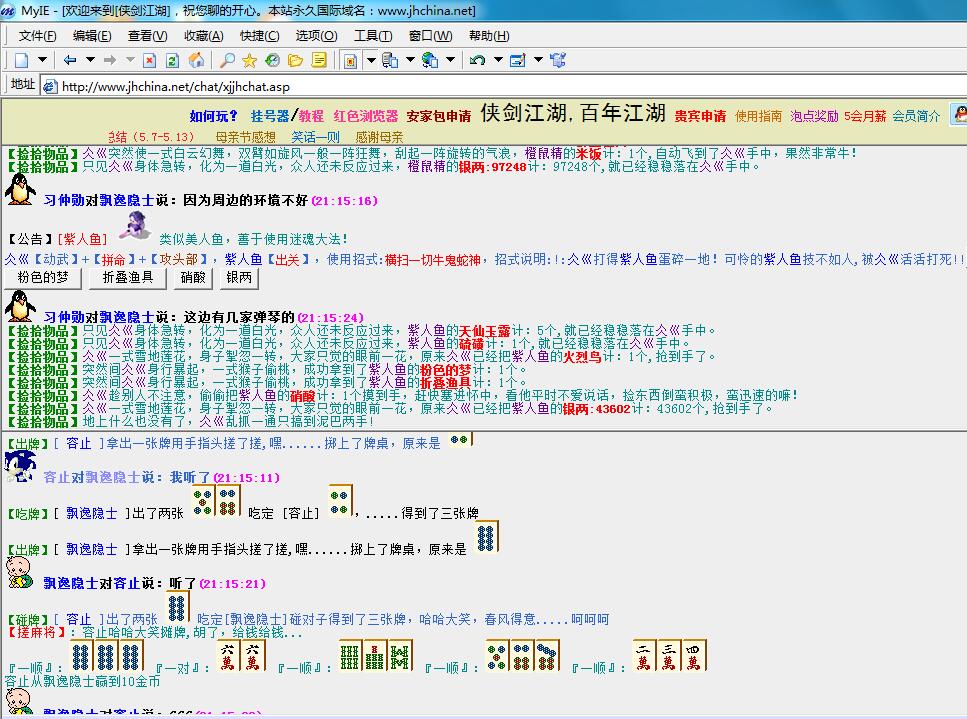Click the computers connection toolbar icon

(x=390, y=60)
